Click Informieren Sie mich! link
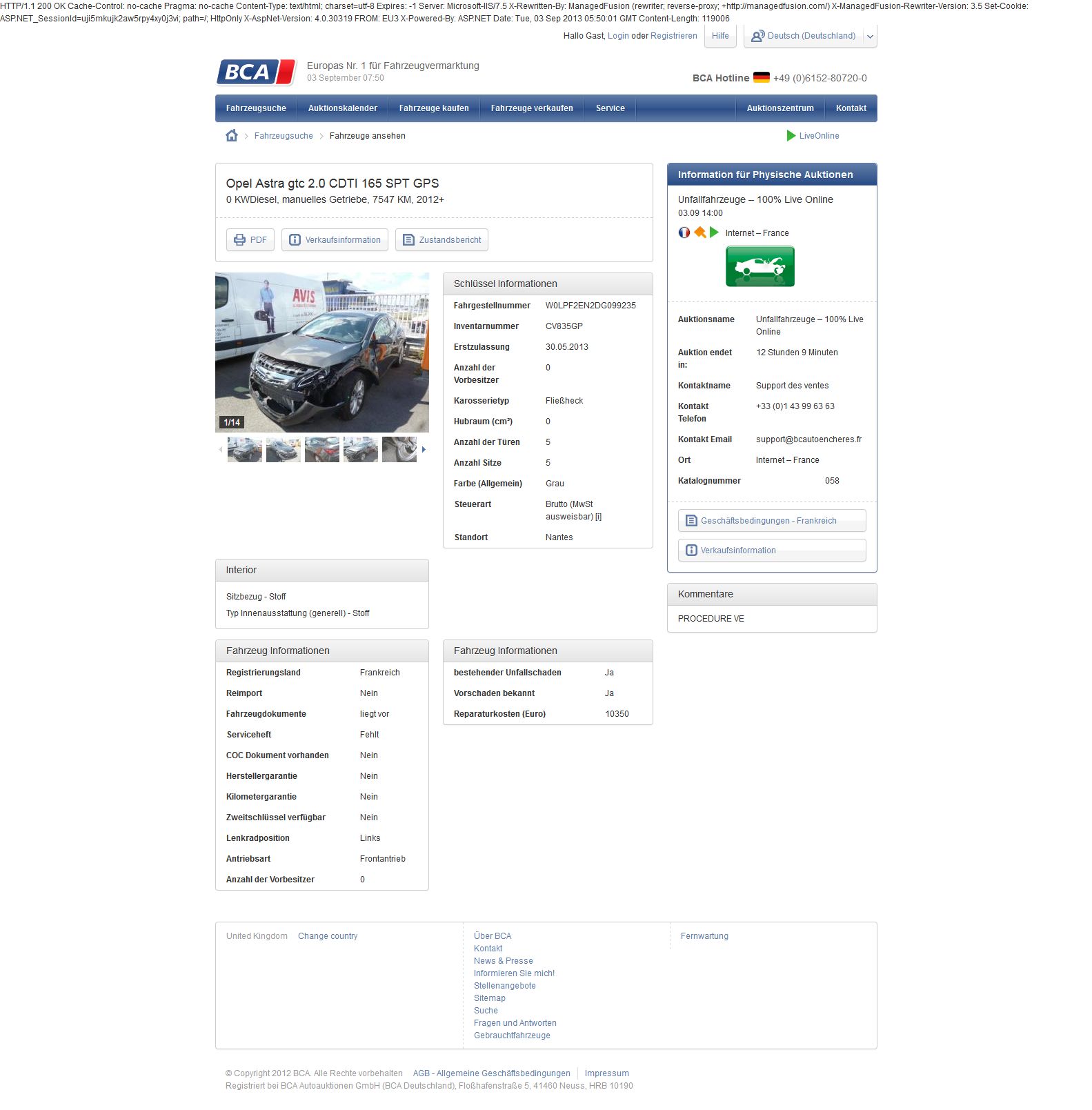Image resolution: width=1092 pixels, height=1110 pixels. [514, 973]
